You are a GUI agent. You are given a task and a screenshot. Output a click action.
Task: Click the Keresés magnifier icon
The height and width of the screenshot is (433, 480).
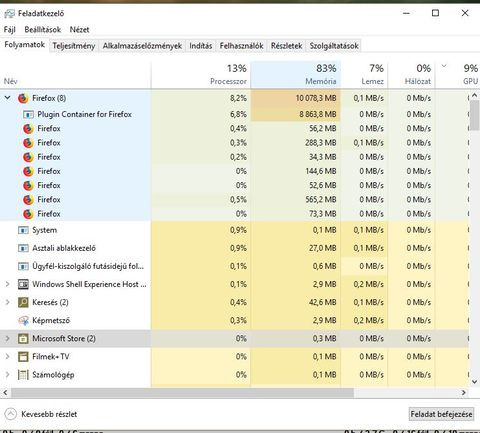pos(23,302)
